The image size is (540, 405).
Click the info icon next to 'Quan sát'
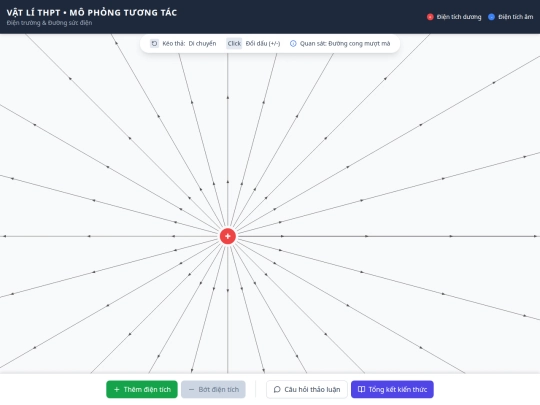tap(293, 43)
